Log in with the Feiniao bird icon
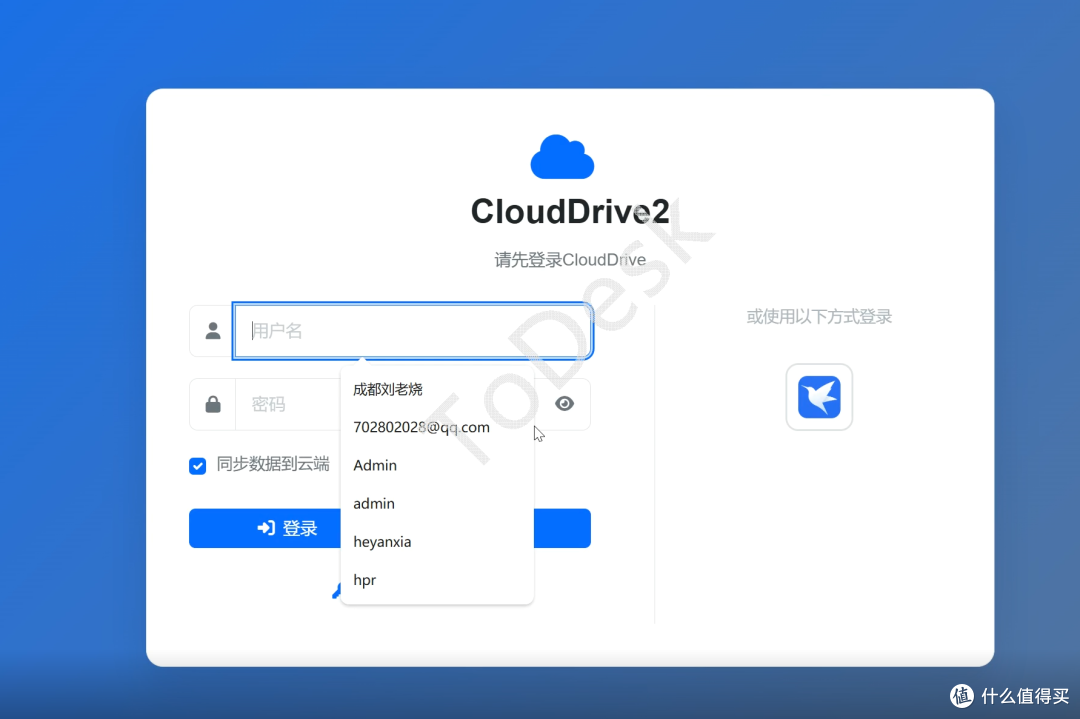 coord(819,397)
